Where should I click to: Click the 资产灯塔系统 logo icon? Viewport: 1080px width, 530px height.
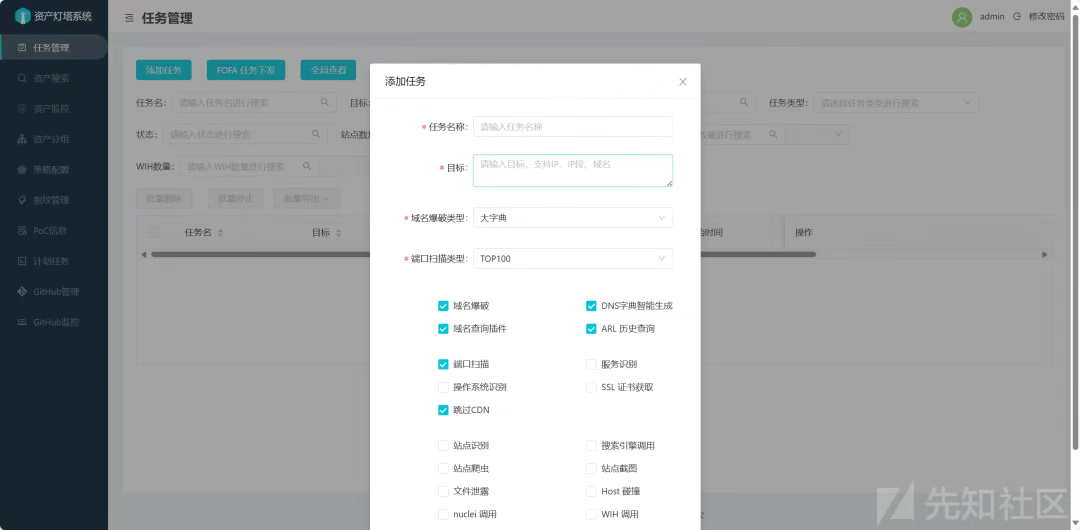coord(23,16)
